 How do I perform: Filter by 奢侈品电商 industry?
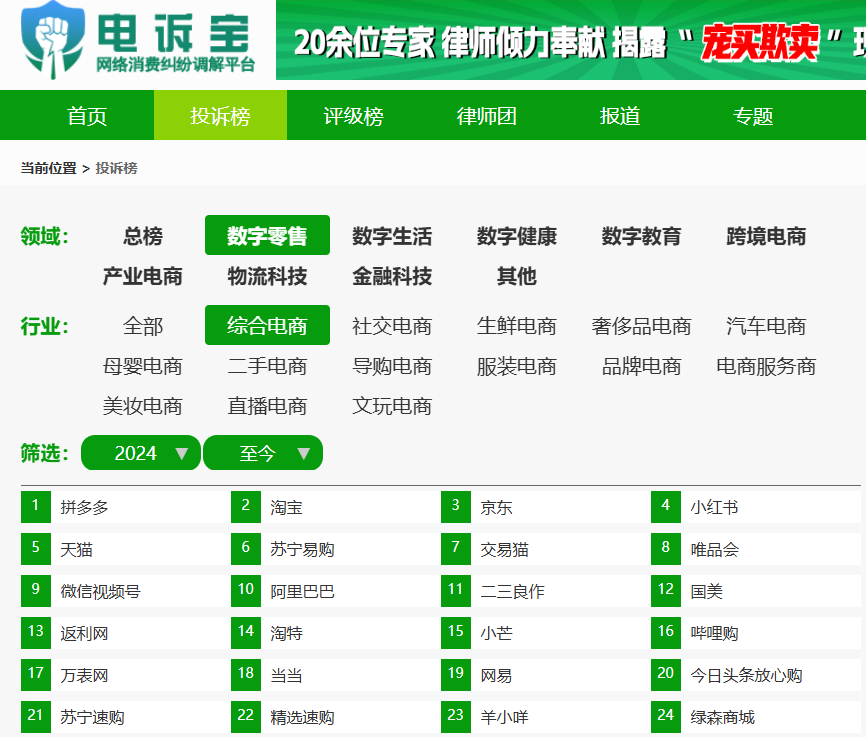pos(641,326)
